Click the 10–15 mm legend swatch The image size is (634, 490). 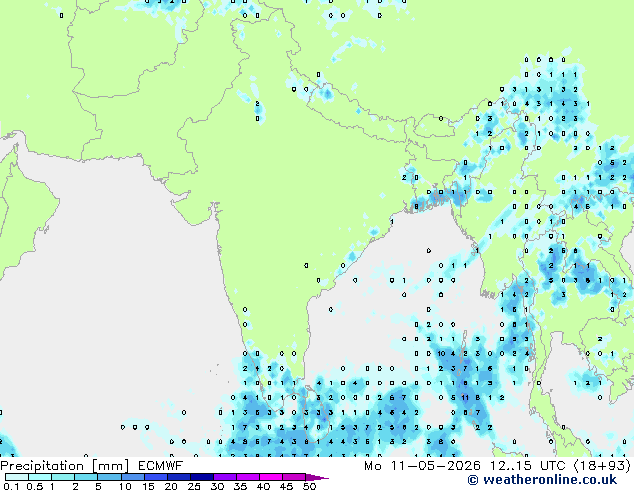tap(133, 477)
